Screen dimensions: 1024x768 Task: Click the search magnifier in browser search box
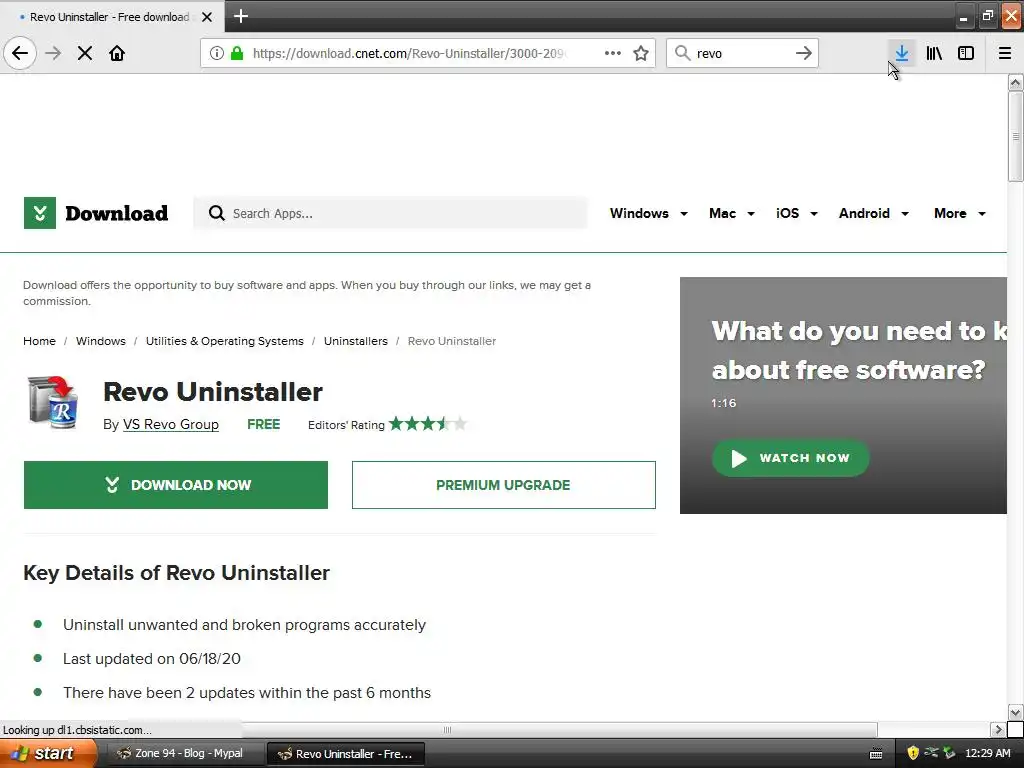(682, 53)
